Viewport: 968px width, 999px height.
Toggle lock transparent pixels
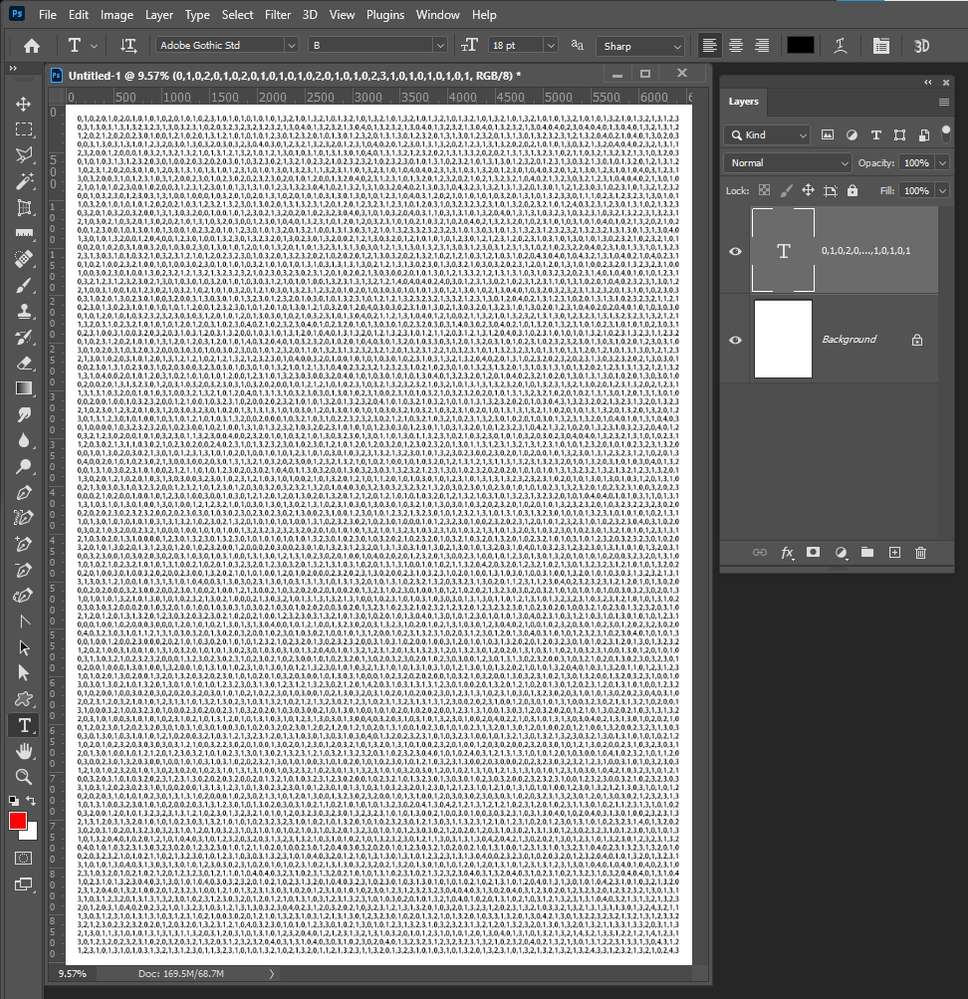pyautogui.click(x=764, y=190)
